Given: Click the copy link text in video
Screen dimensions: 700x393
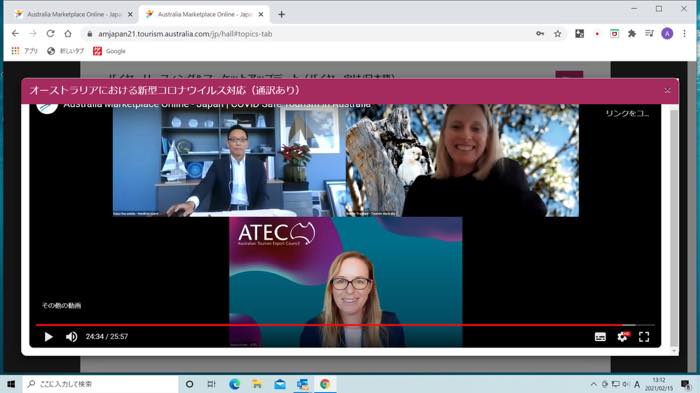Looking at the screenshot, I should [627, 113].
